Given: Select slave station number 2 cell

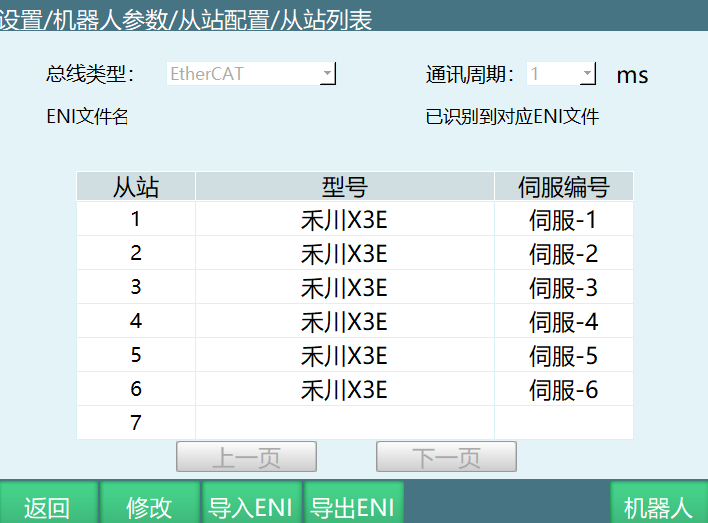Looking at the screenshot, I should click(x=136, y=253).
